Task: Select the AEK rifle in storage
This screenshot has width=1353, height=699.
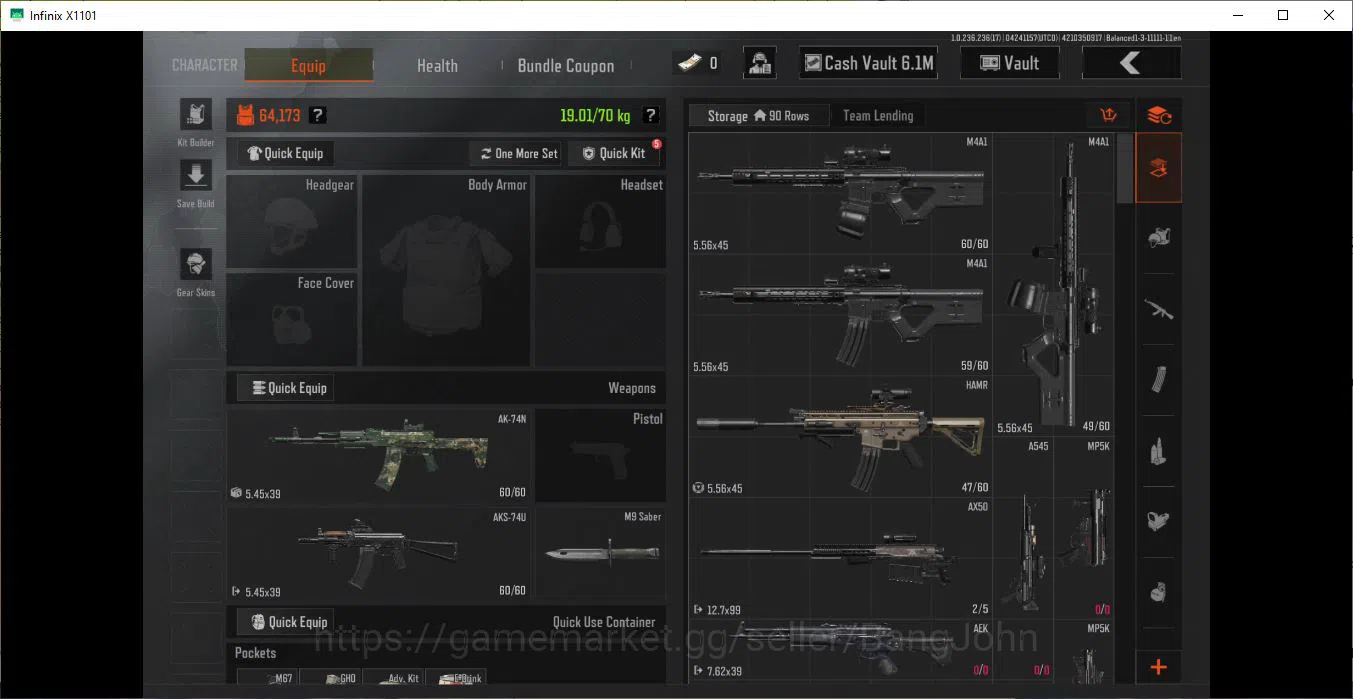Action: [841, 650]
